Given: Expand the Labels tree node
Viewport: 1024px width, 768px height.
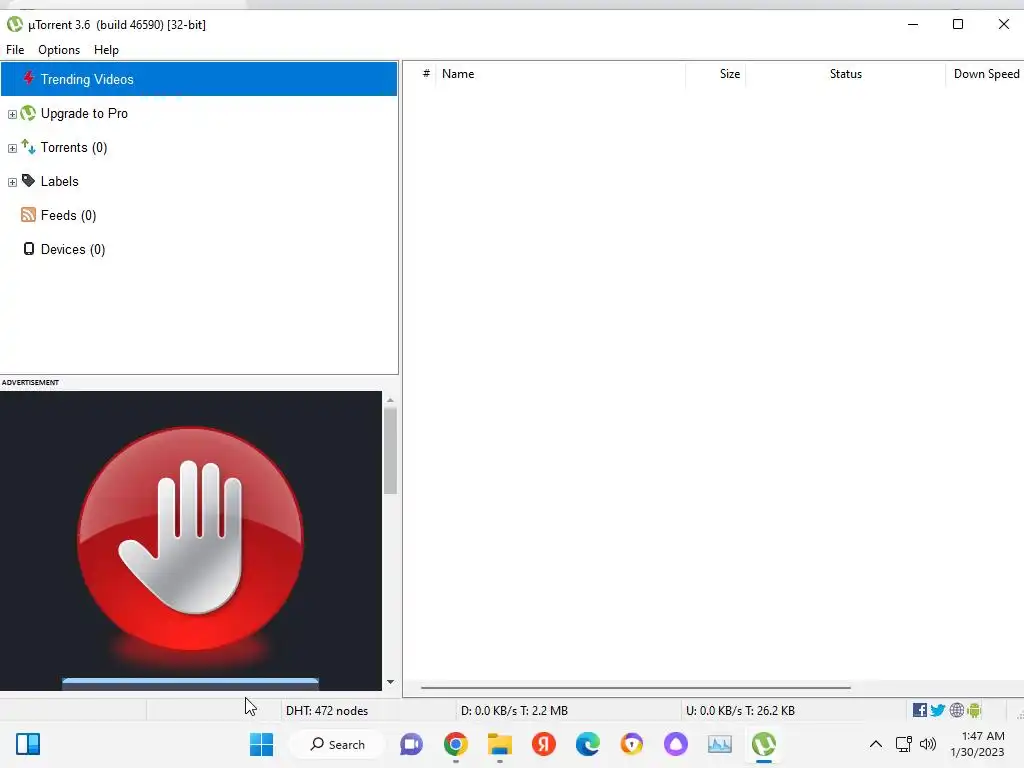Looking at the screenshot, I should coord(12,182).
